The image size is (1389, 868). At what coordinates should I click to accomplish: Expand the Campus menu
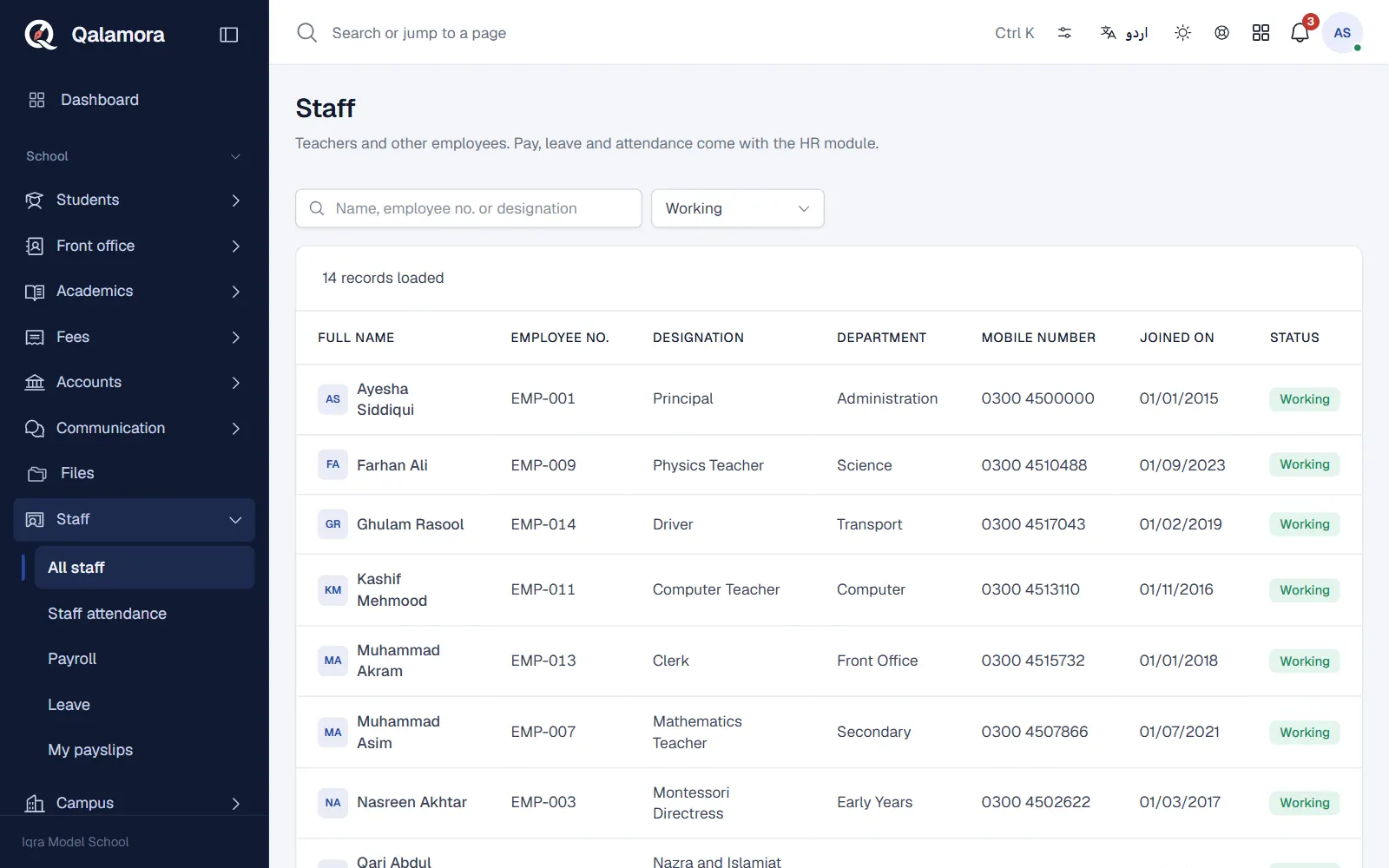135,803
